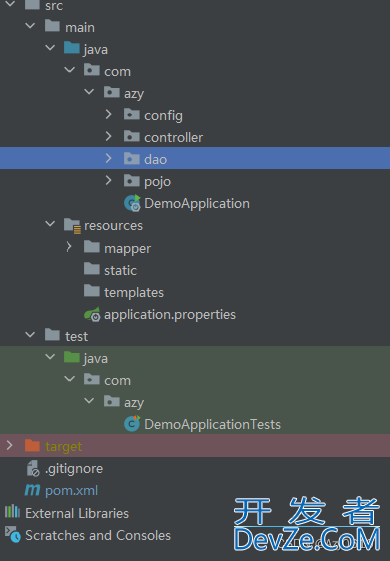Open the pom.xml file
The width and height of the screenshot is (390, 561).
(x=71, y=491)
